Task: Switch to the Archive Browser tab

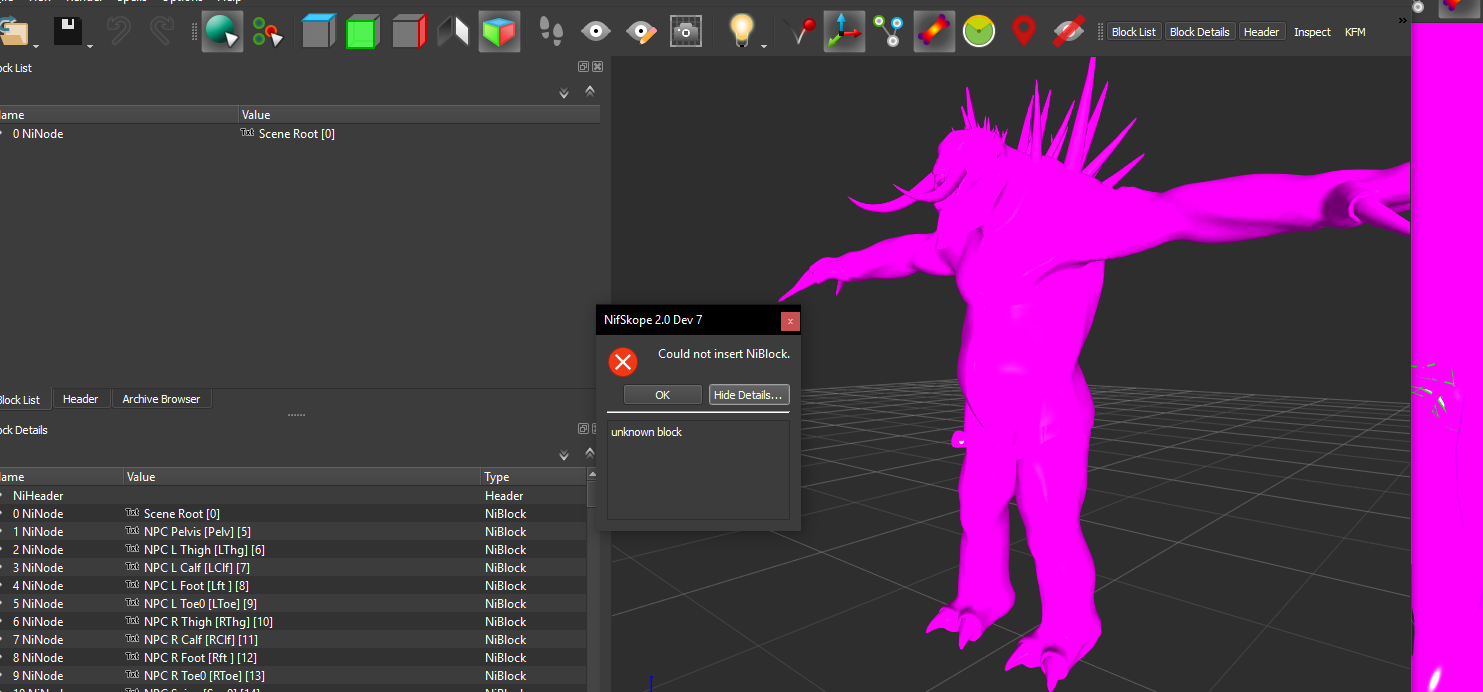Action: 161,399
